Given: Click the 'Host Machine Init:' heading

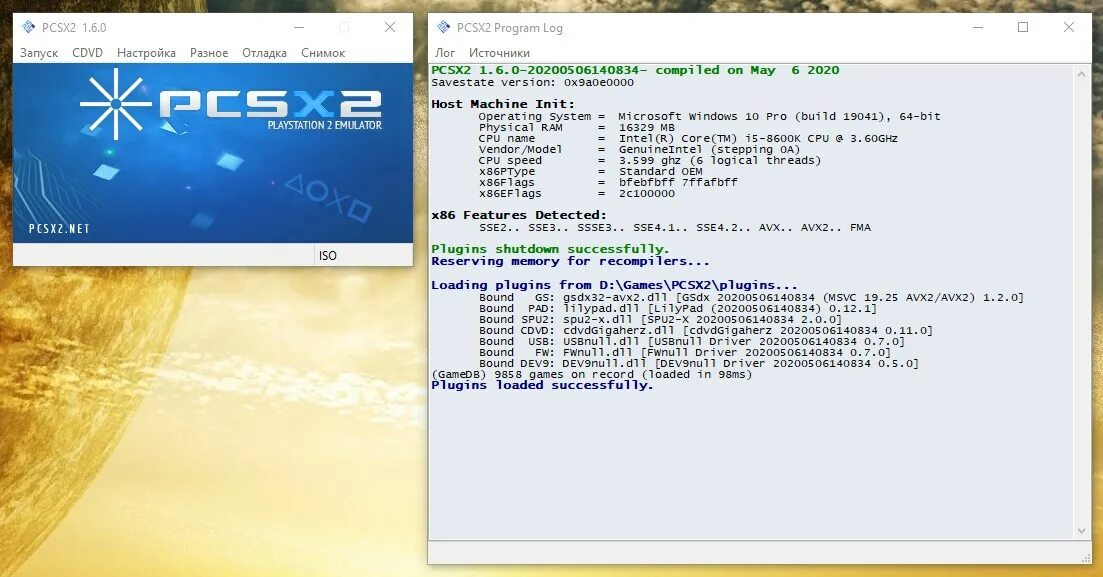Looking at the screenshot, I should pos(503,104).
